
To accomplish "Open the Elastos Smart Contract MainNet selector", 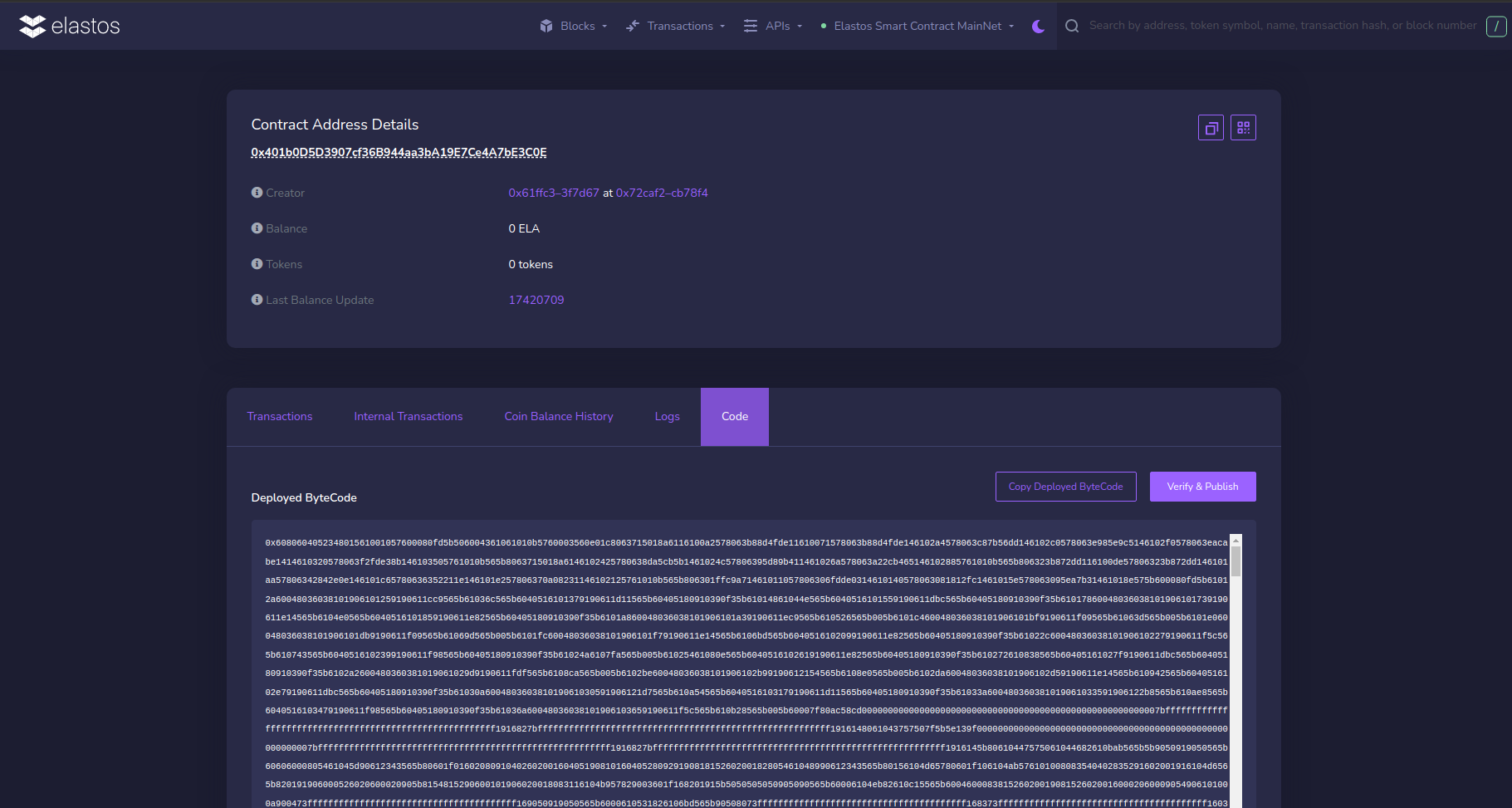I will click(x=917, y=26).
